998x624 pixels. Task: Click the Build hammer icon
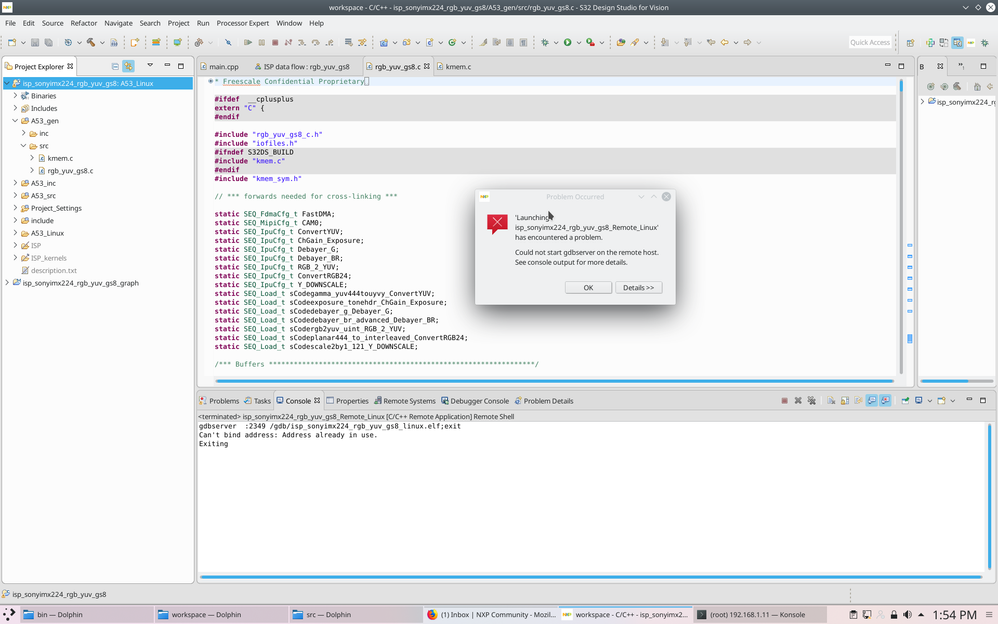[x=91, y=43]
